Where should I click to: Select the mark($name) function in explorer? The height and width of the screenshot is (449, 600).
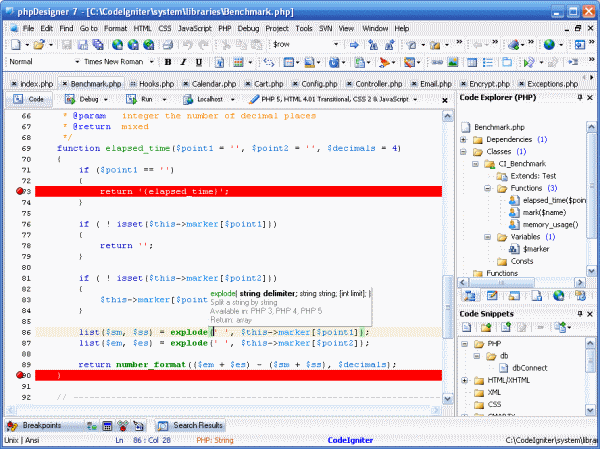pyautogui.click(x=544, y=212)
